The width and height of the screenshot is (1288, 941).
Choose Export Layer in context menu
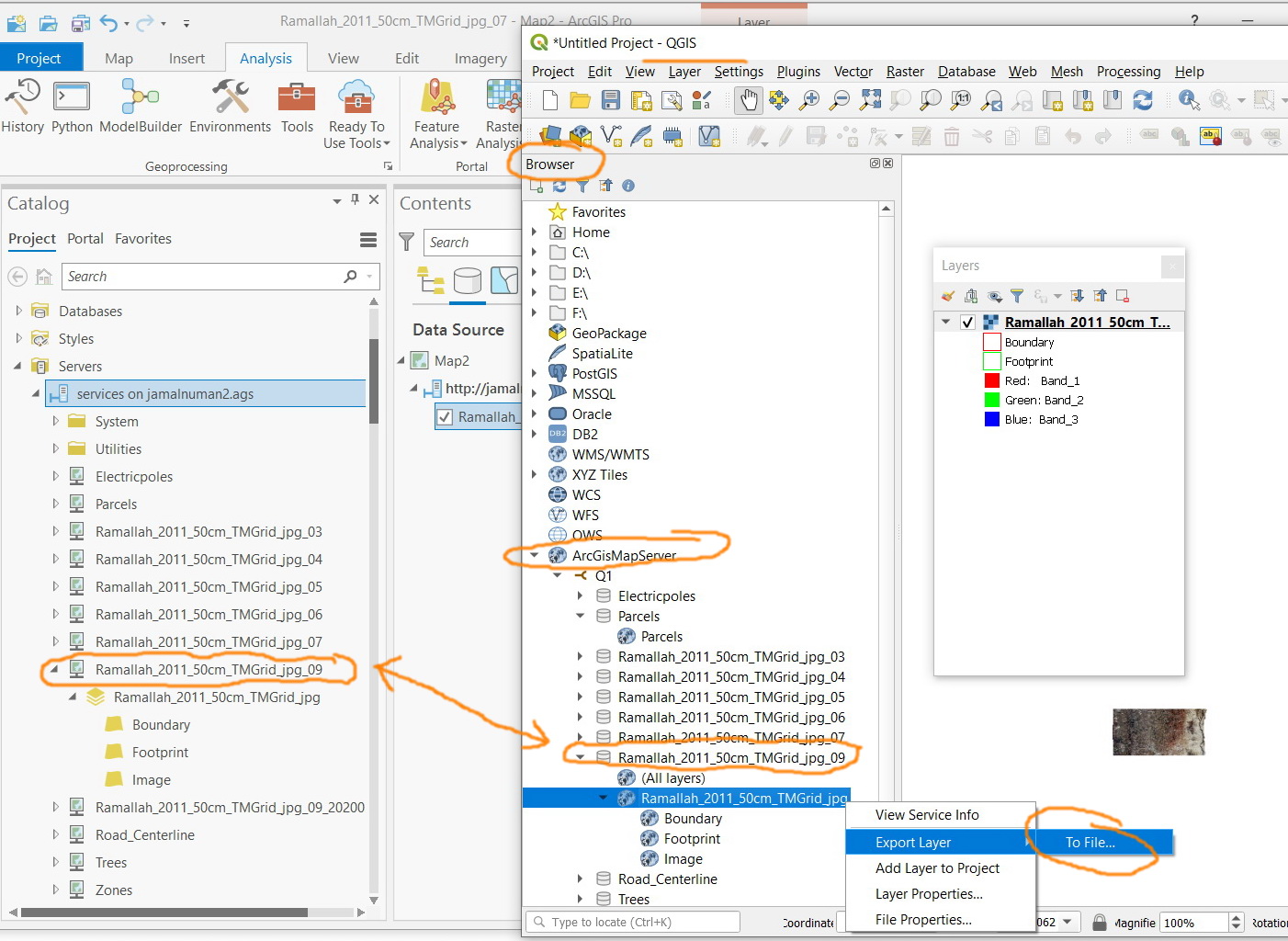click(x=941, y=843)
